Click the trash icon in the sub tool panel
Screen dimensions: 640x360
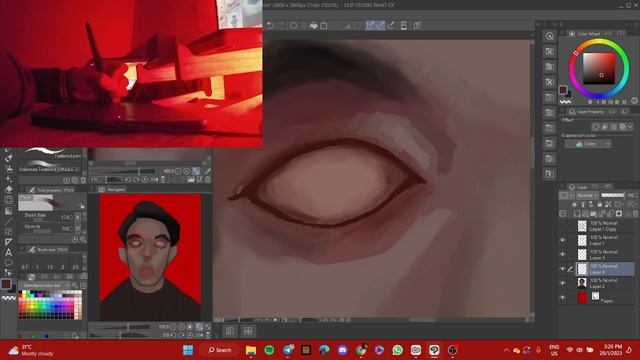click(x=83, y=180)
